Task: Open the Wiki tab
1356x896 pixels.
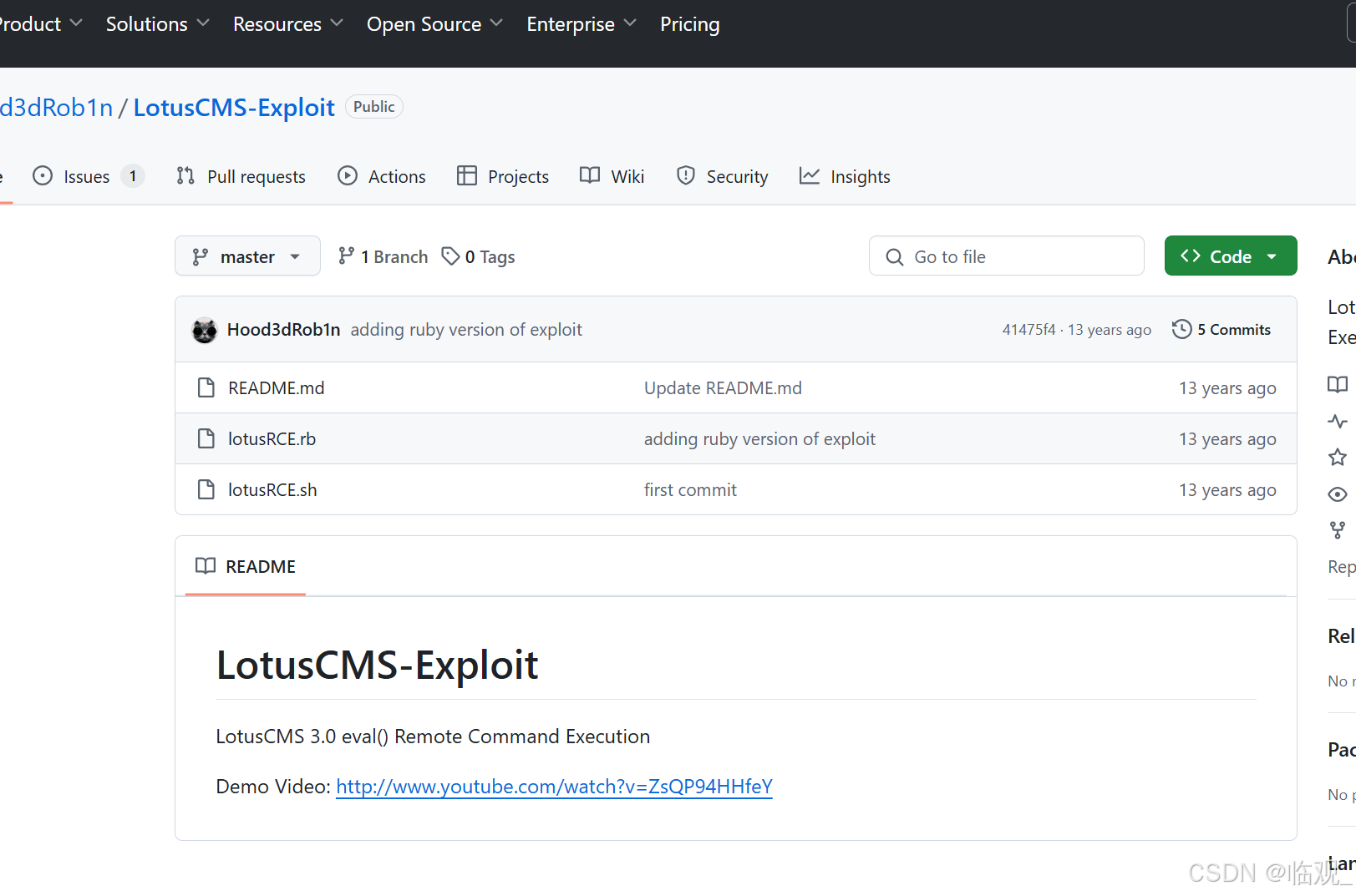Action: click(x=612, y=176)
